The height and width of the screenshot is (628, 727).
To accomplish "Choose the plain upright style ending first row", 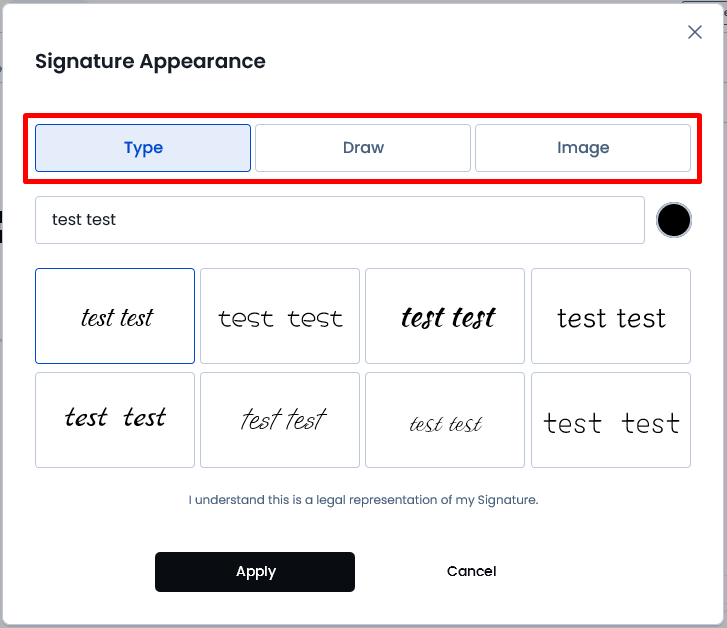I will [x=611, y=316].
